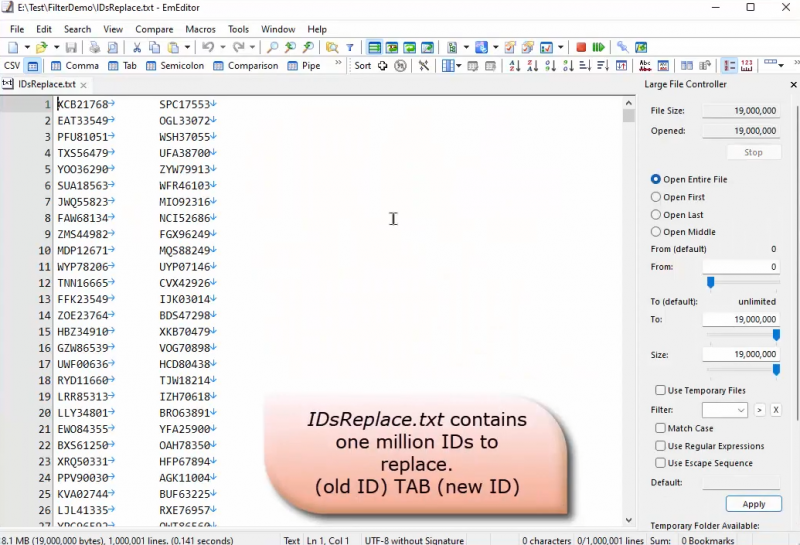The width and height of the screenshot is (800, 545).
Task: Click the Undo arrow icon
Action: (207, 47)
